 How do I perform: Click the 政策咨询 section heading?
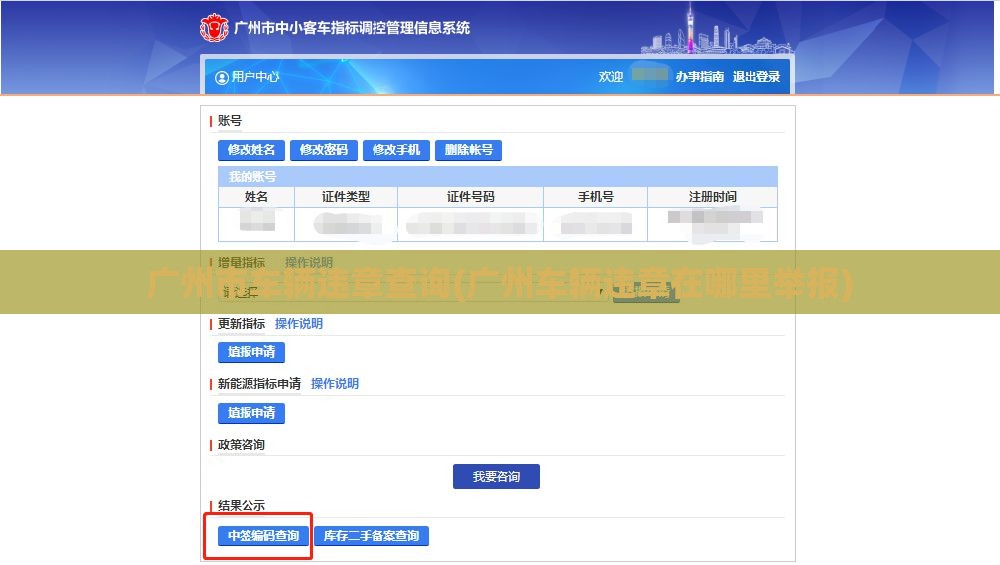[241, 444]
